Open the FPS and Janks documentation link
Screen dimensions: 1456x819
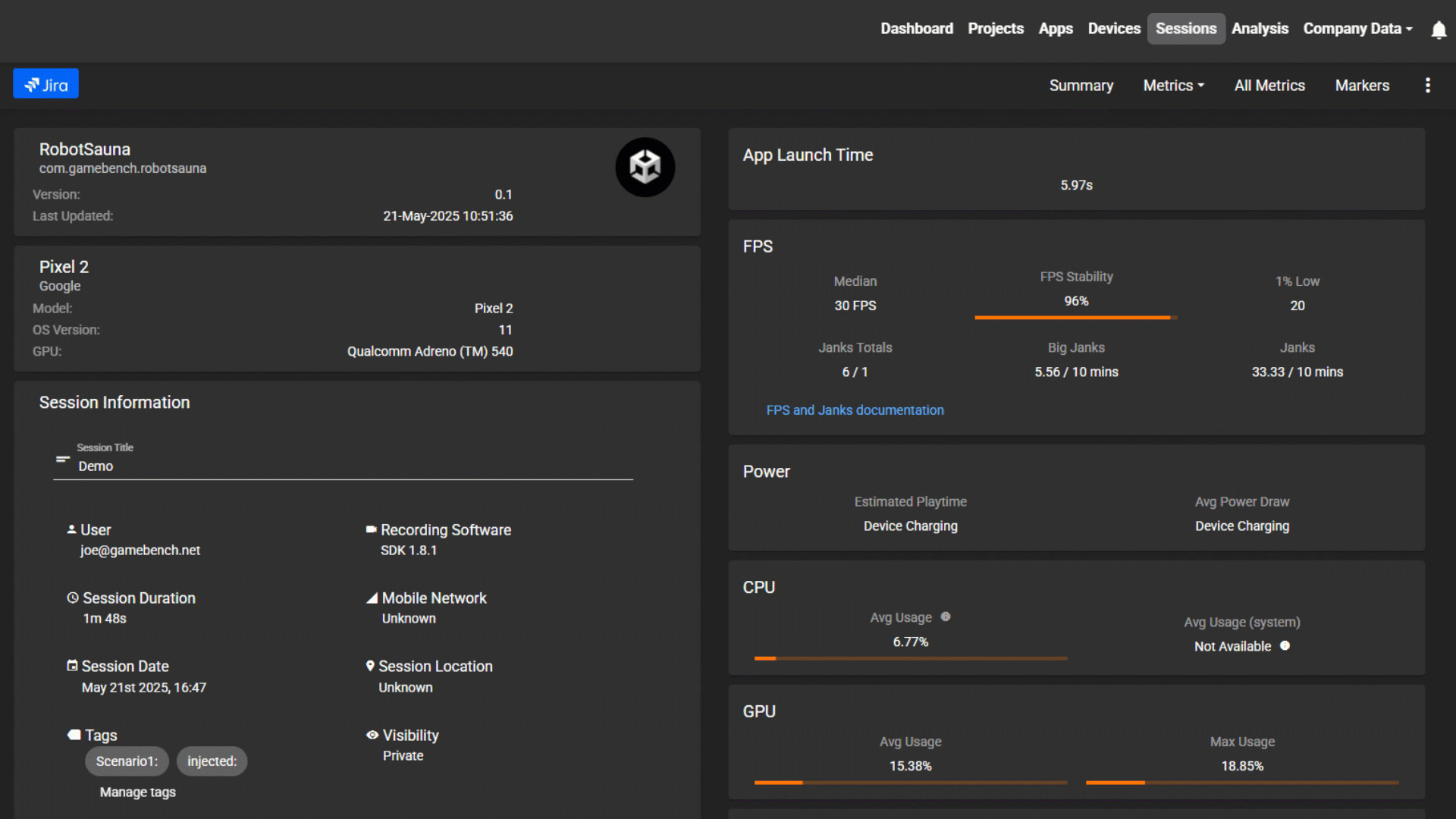(855, 409)
